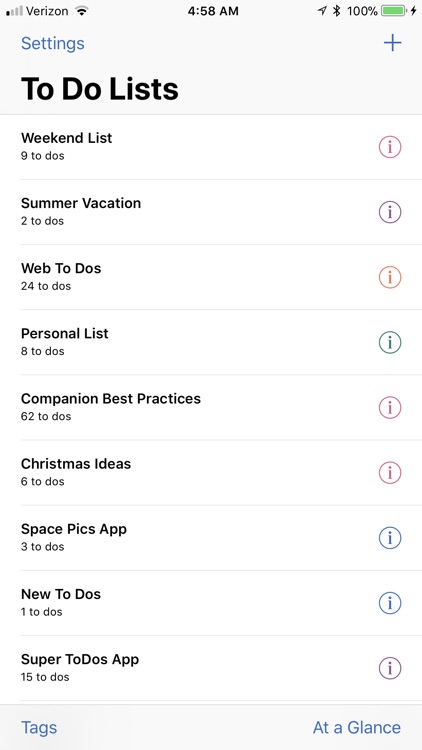422x750 pixels.
Task: Tap the battery indicator in status bar
Action: [x=394, y=11]
